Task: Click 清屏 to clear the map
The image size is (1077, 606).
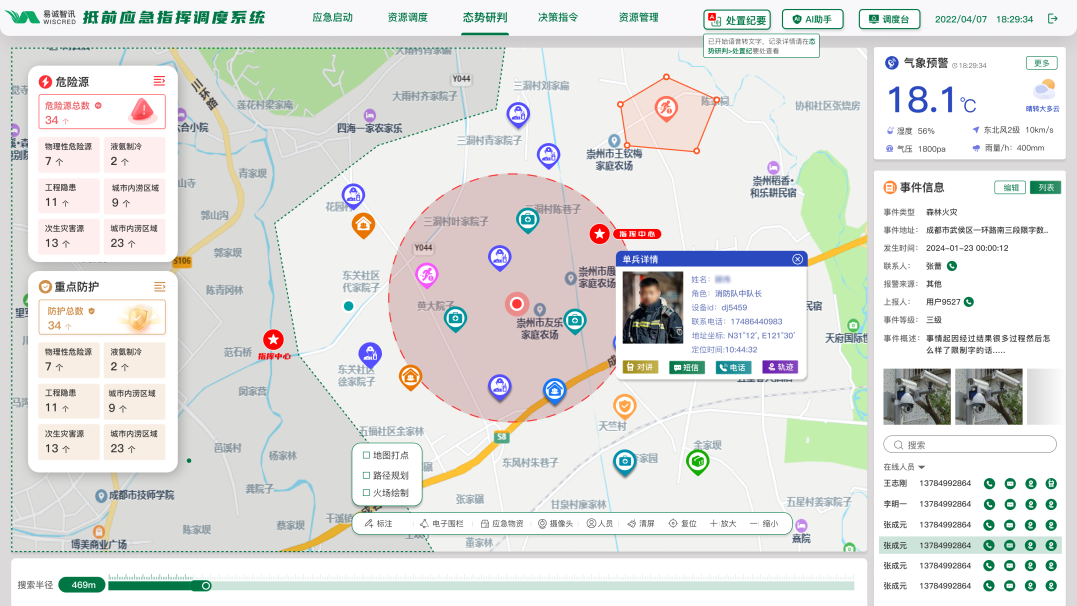Action: (x=641, y=524)
